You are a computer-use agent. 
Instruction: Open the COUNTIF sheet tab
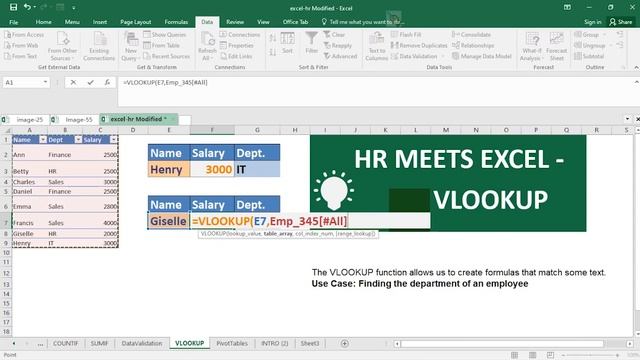65,344
